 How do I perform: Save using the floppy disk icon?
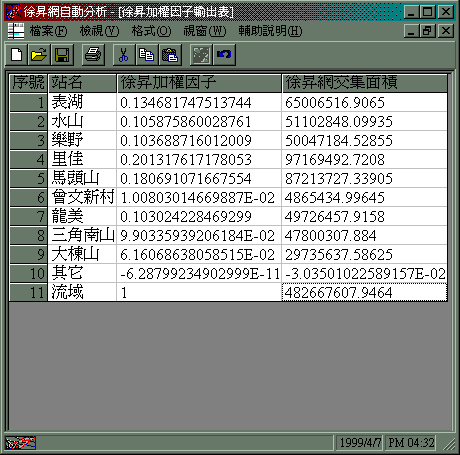point(62,54)
